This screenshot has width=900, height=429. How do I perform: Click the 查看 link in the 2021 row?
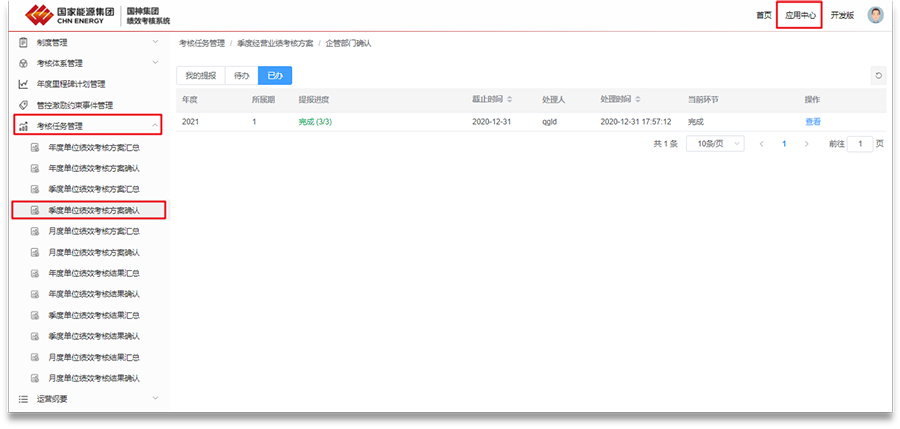[812, 122]
